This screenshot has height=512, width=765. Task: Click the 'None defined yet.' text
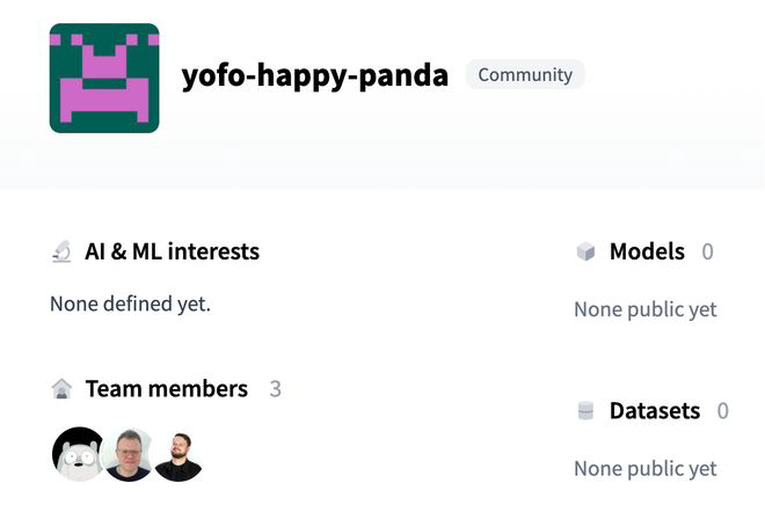(x=130, y=304)
